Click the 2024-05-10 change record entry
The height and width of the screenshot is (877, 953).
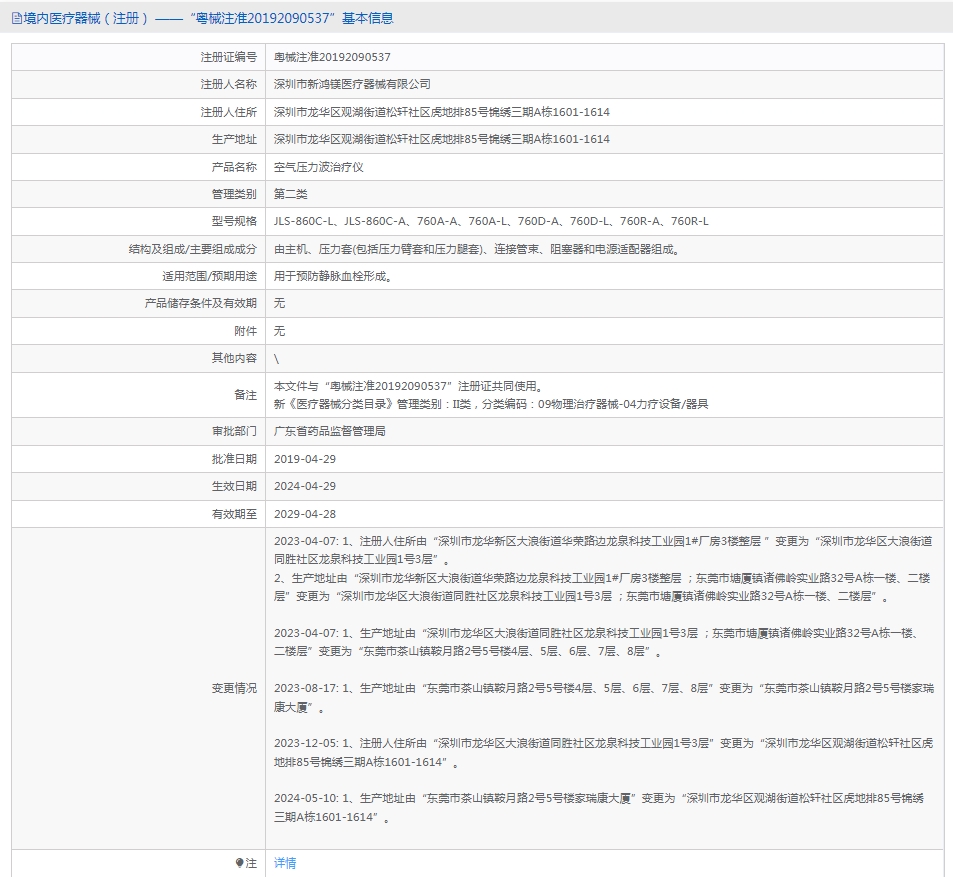tap(599, 808)
